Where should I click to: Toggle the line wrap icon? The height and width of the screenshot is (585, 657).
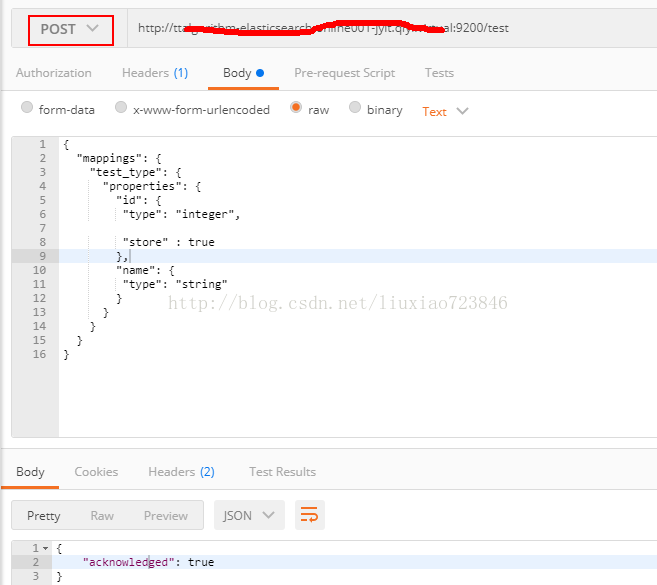pos(310,515)
